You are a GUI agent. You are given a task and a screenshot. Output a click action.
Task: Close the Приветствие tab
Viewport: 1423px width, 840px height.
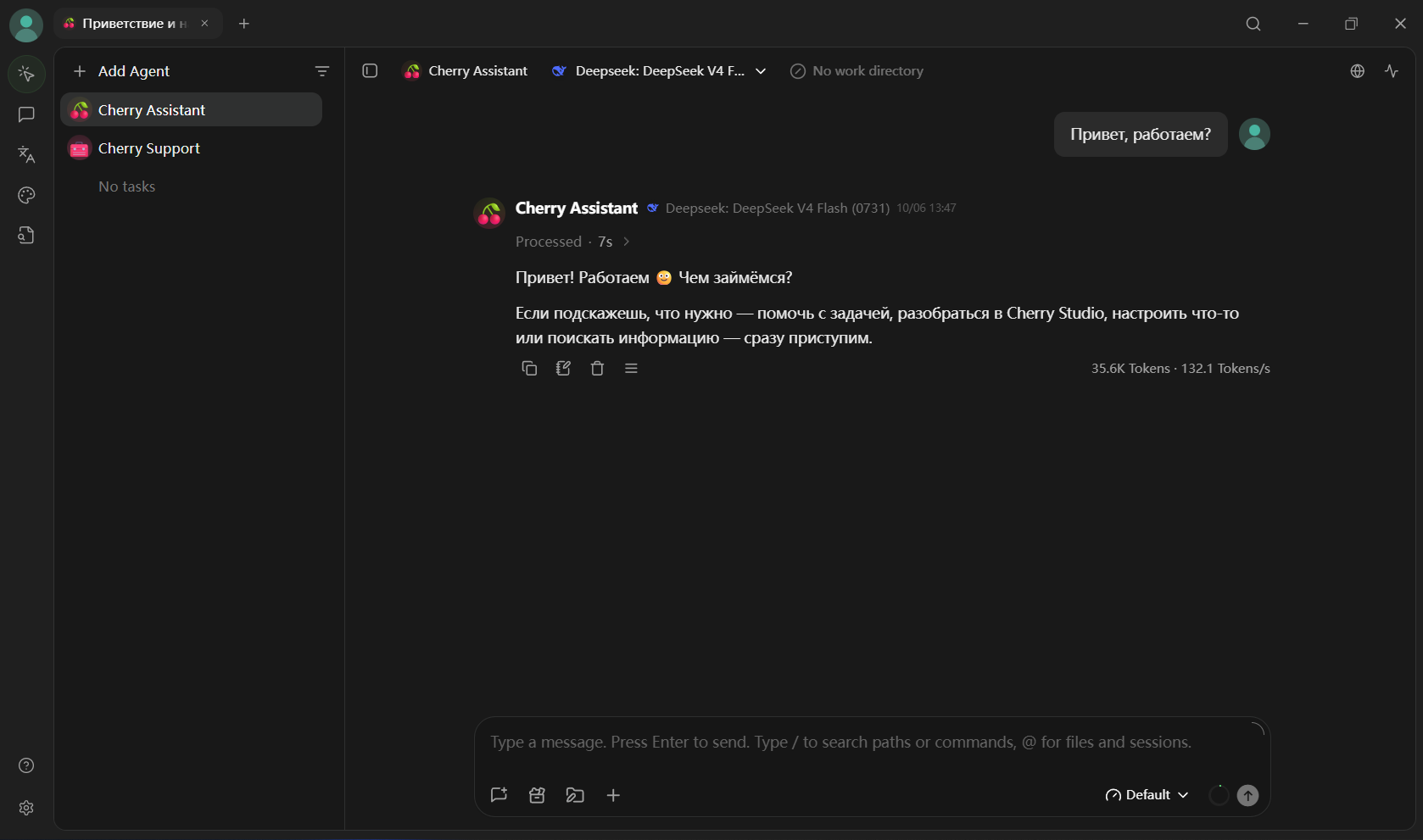pyautogui.click(x=204, y=24)
